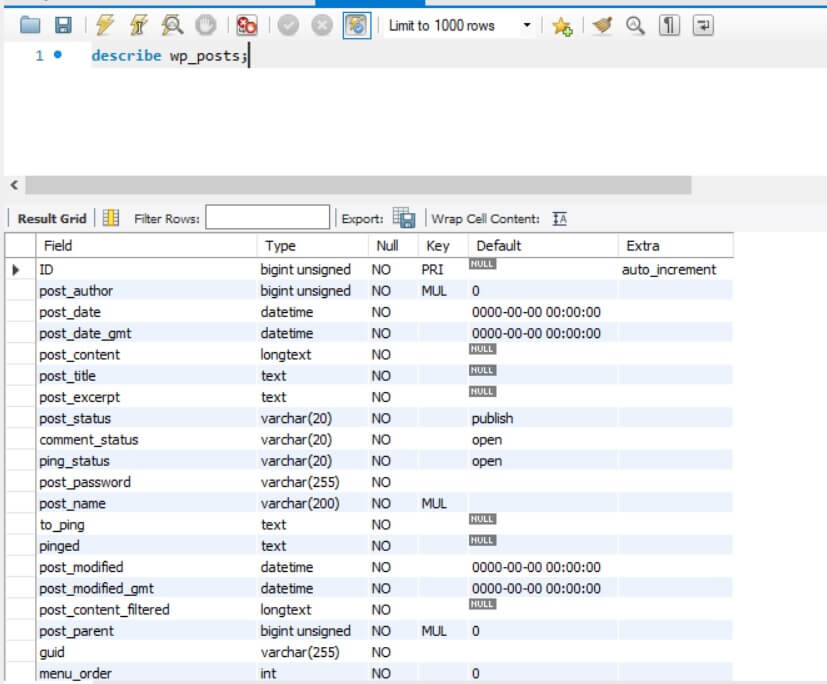The image size is (827, 684).
Task: Select post_status field cell
Action: tap(147, 418)
